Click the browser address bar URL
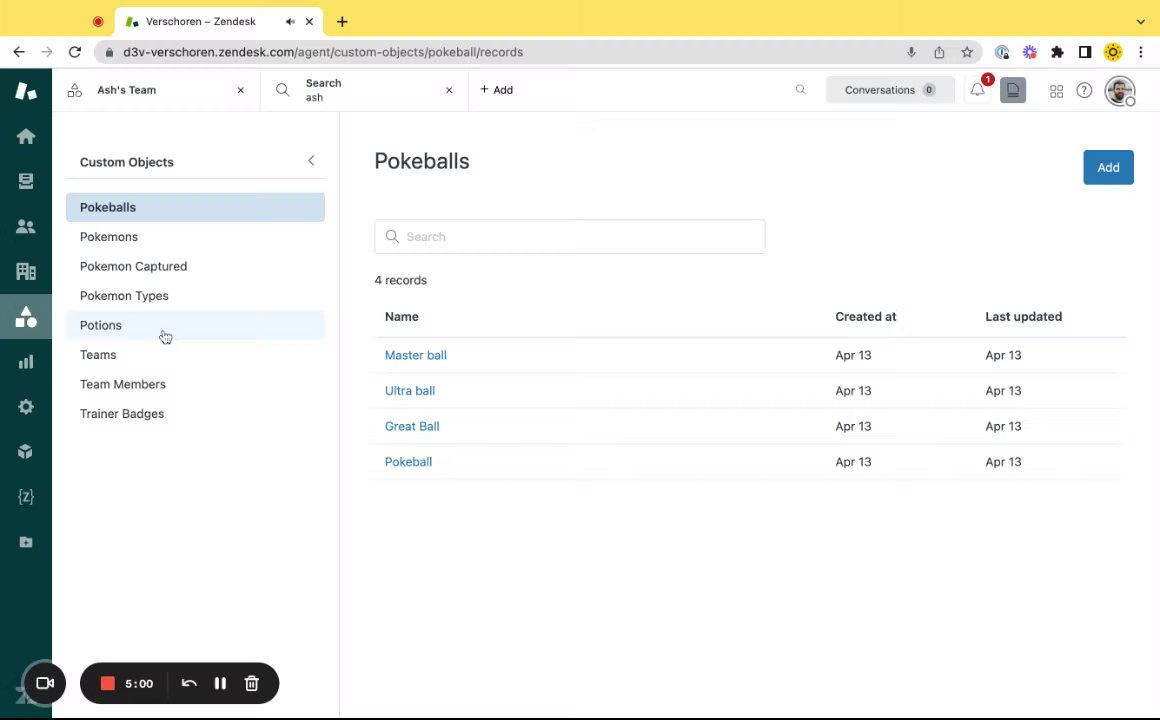 (x=323, y=52)
